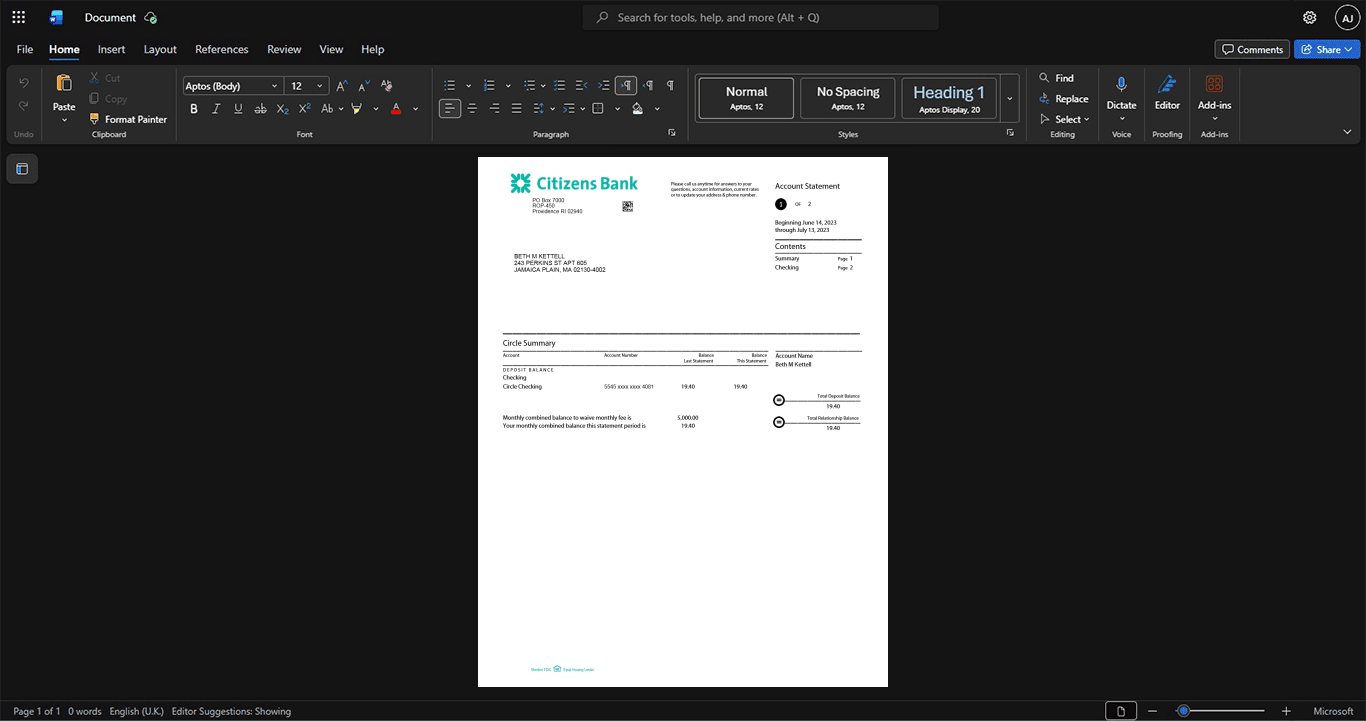The width and height of the screenshot is (1366, 721).
Task: Apply the Heading 1 style
Action: 949,99
